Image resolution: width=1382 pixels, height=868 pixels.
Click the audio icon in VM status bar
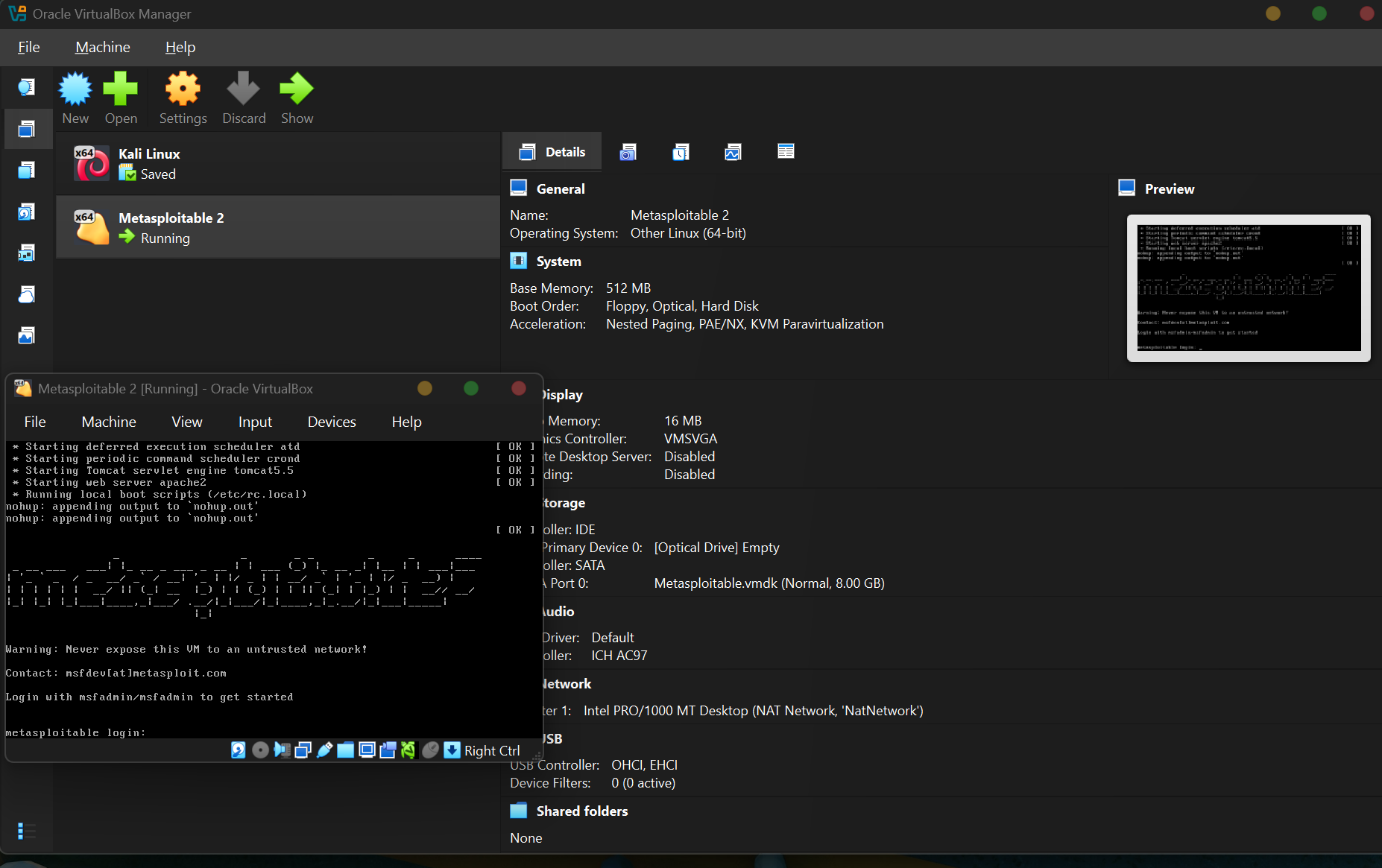(282, 750)
